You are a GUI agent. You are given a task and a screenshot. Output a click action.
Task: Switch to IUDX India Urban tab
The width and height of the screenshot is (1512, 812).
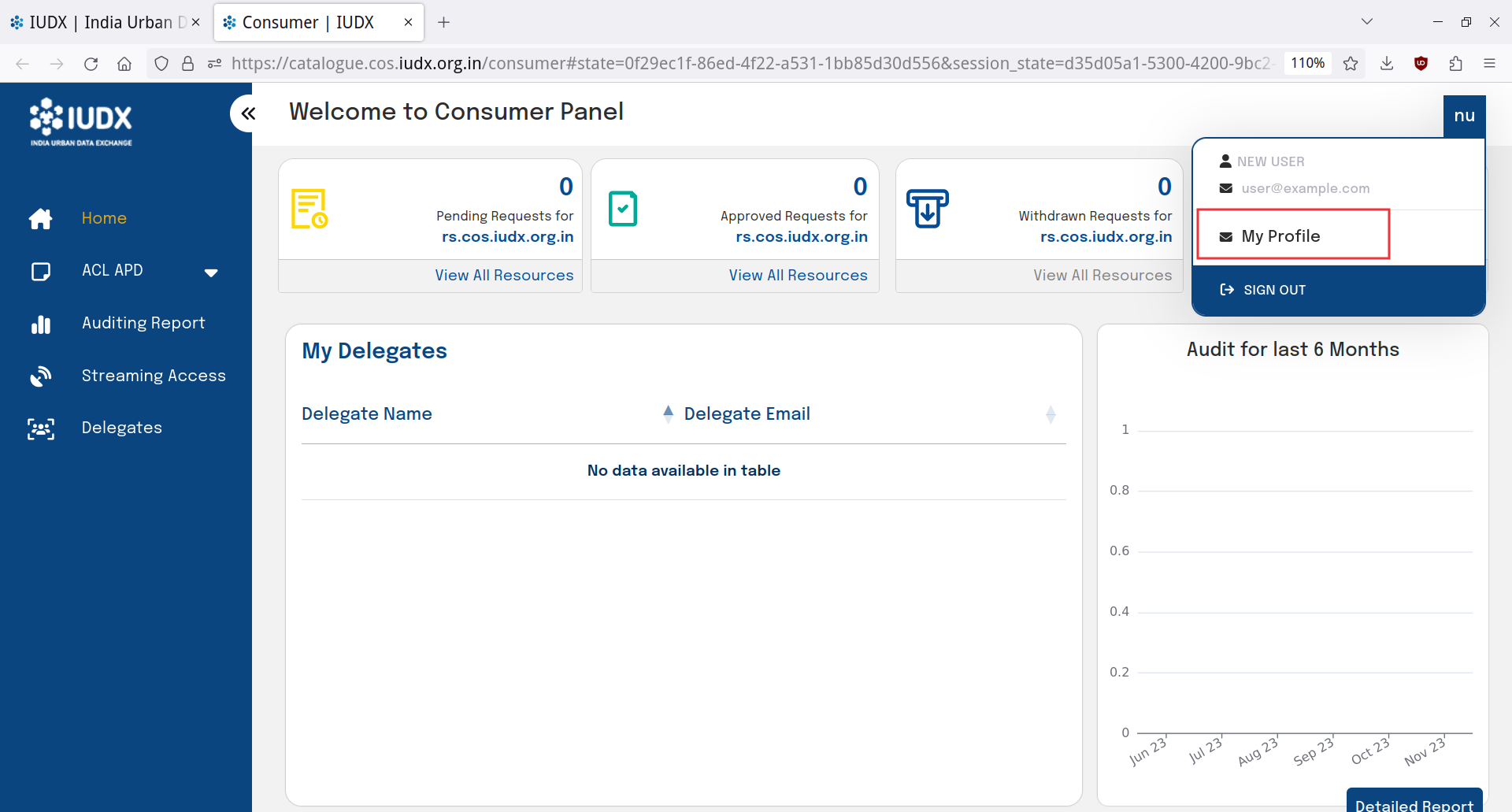coord(102,22)
